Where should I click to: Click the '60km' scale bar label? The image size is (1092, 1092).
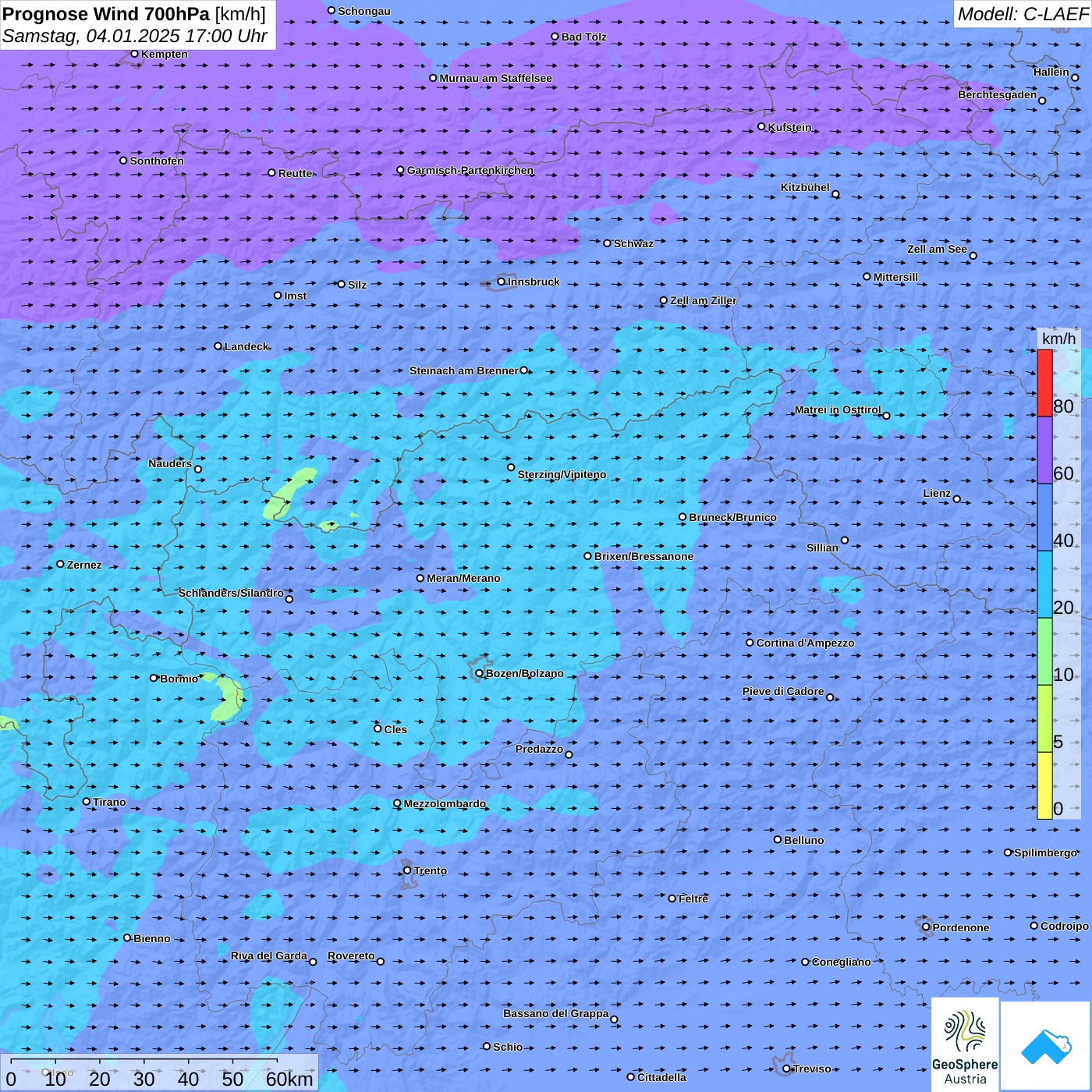(289, 1079)
